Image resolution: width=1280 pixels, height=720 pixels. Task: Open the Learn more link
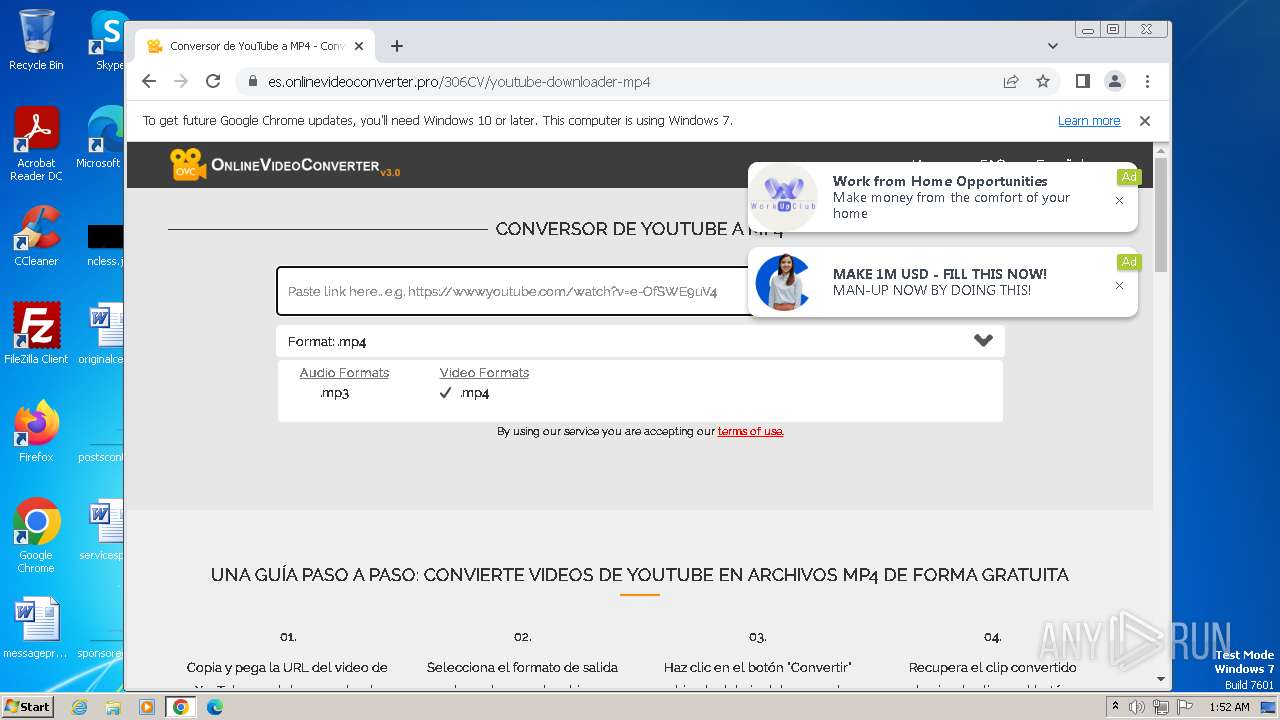(1089, 121)
